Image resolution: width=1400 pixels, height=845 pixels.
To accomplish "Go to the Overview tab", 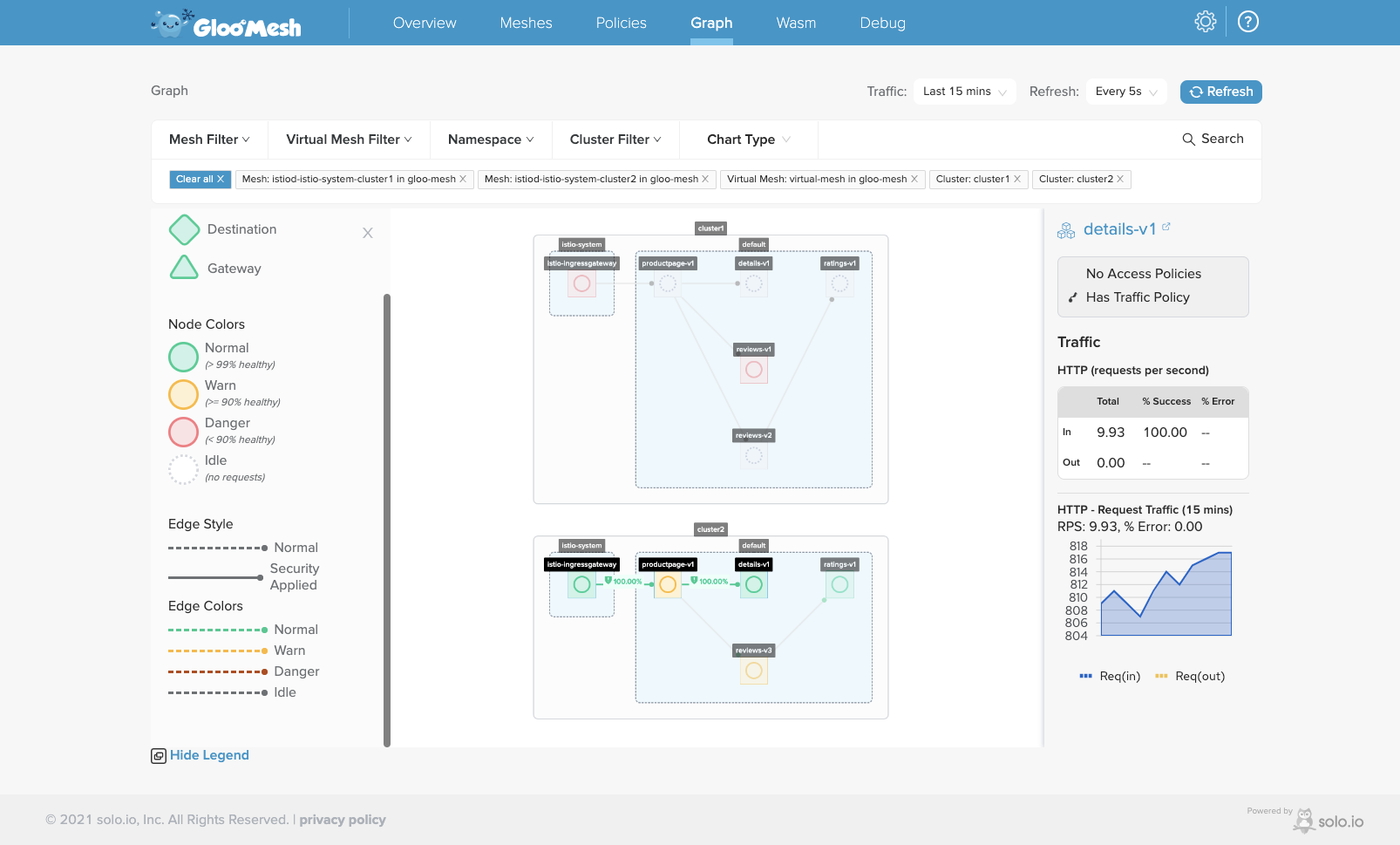I will point(425,23).
